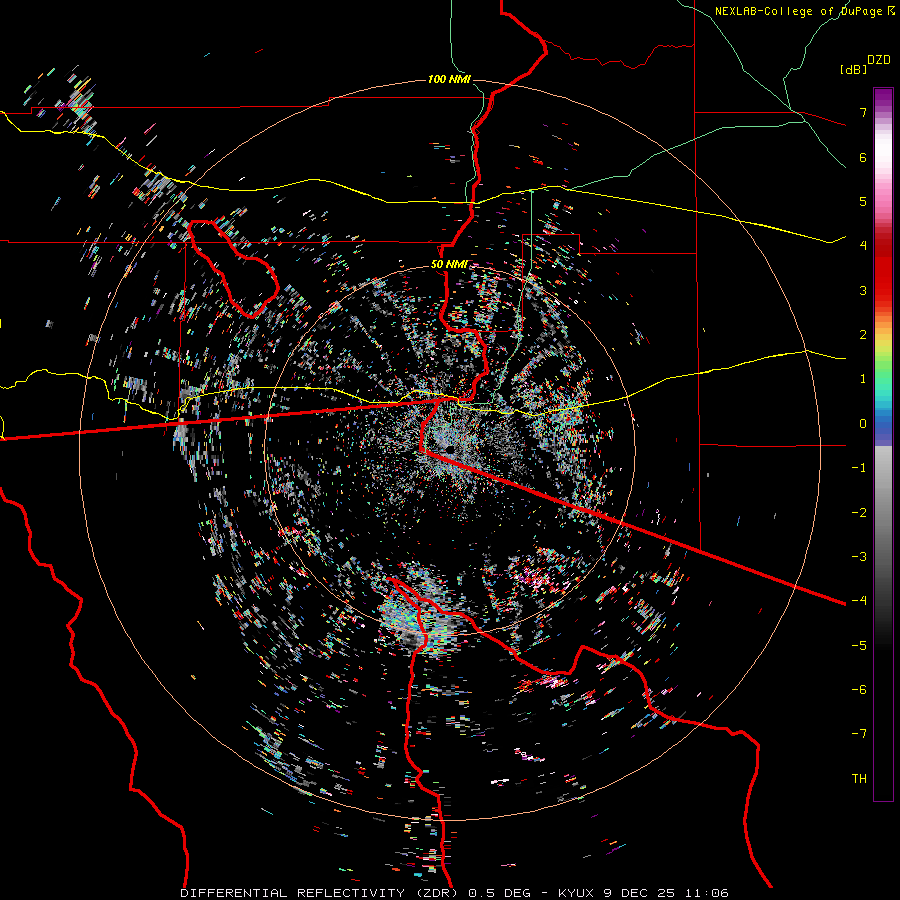The height and width of the screenshot is (900, 900).
Task: Click the ZDR color scale bar
Action: pos(883,444)
